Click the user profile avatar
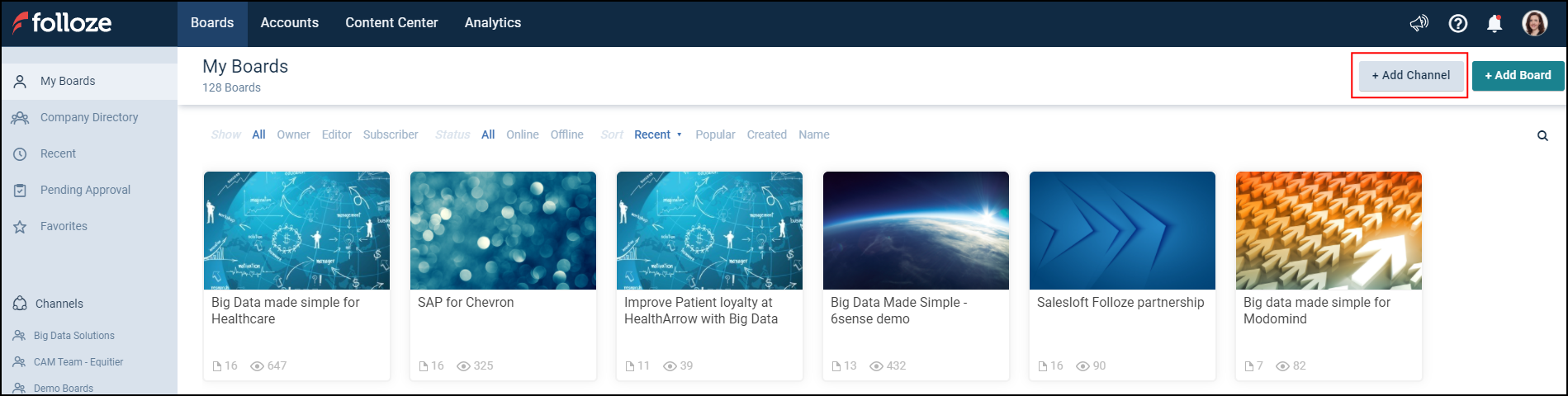Image resolution: width=1568 pixels, height=396 pixels. [x=1535, y=23]
